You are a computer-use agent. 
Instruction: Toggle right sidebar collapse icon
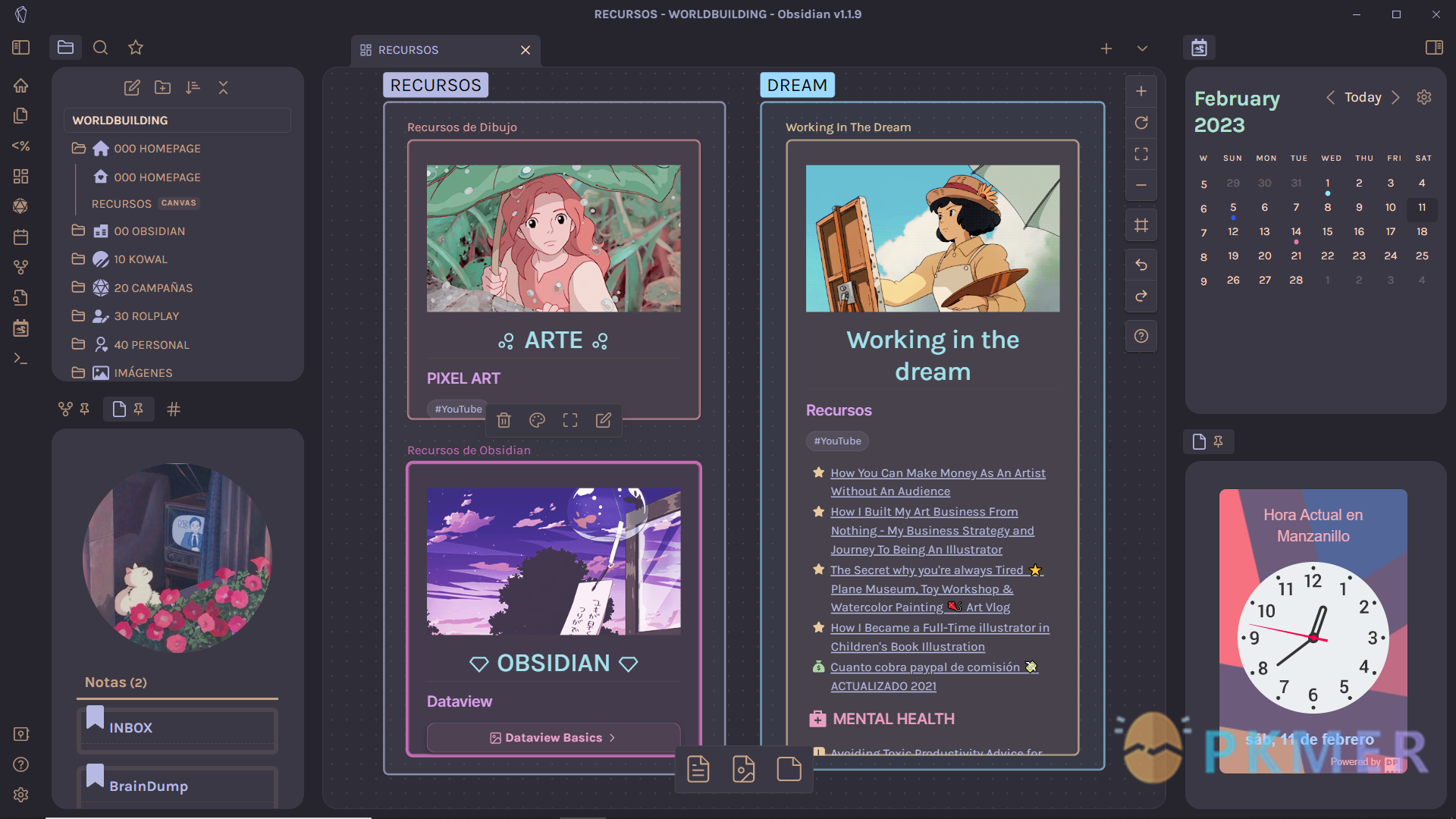click(1433, 48)
